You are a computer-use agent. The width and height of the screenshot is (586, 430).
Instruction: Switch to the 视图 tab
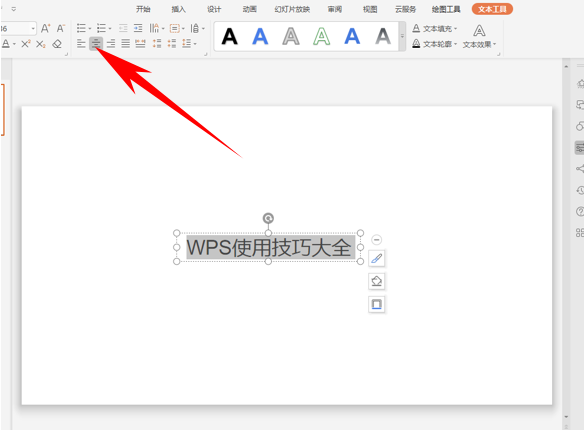point(370,9)
